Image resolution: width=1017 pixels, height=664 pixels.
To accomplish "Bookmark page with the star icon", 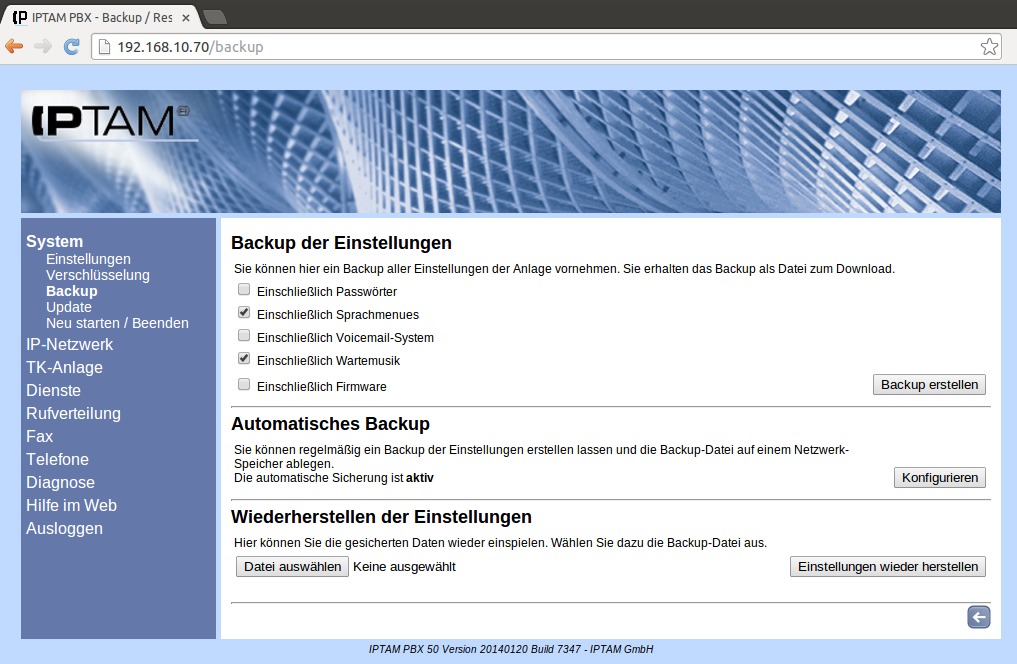I will pyautogui.click(x=988, y=47).
